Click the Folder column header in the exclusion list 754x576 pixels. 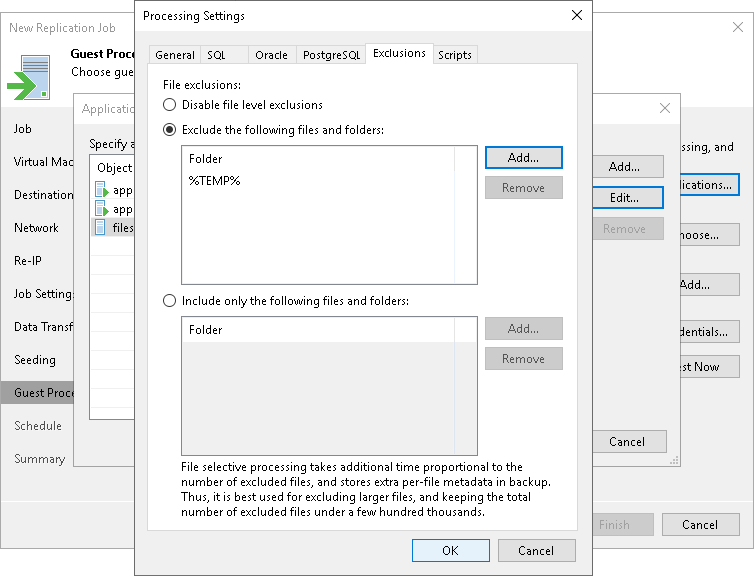point(318,159)
